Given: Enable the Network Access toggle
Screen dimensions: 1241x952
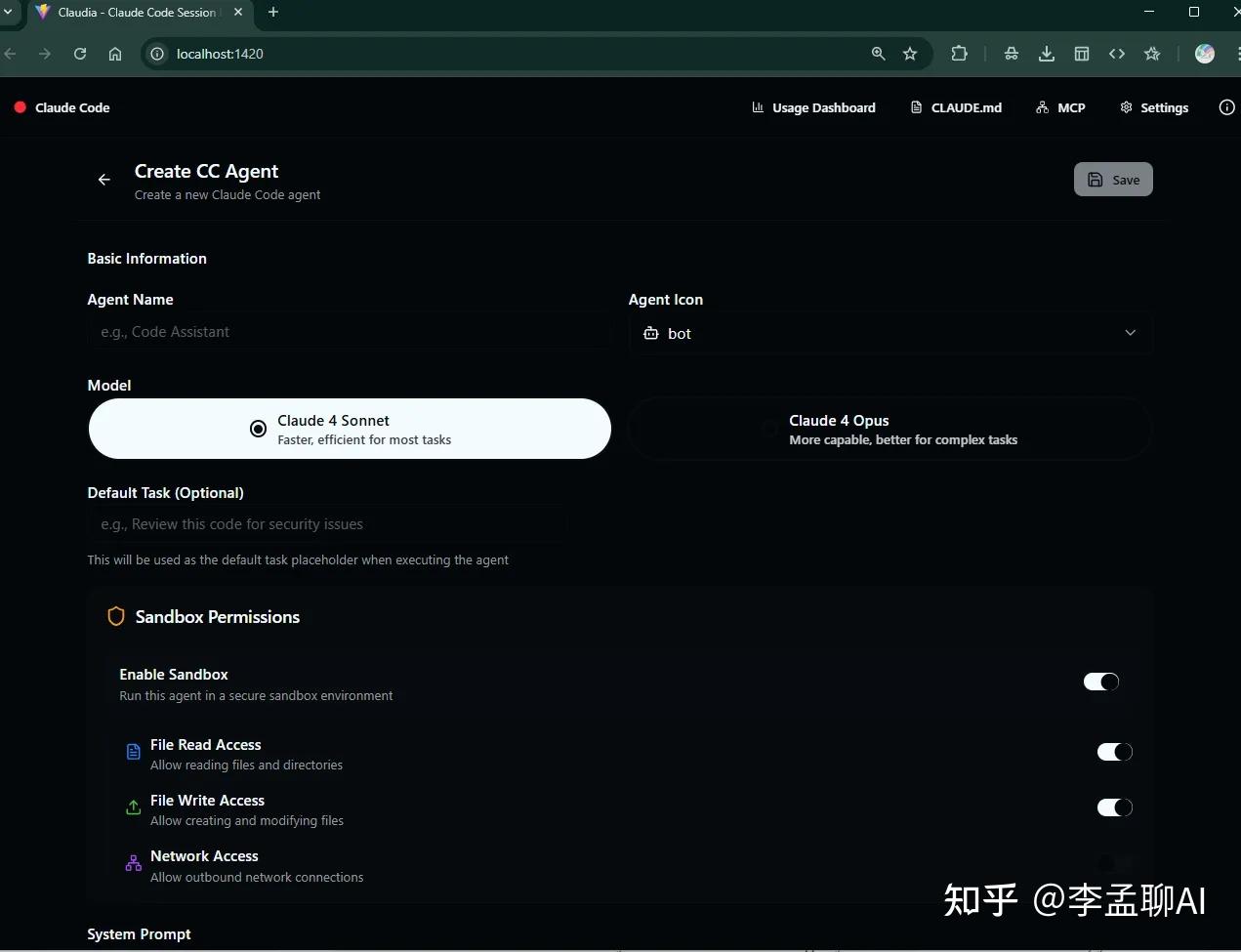Looking at the screenshot, I should (1114, 863).
